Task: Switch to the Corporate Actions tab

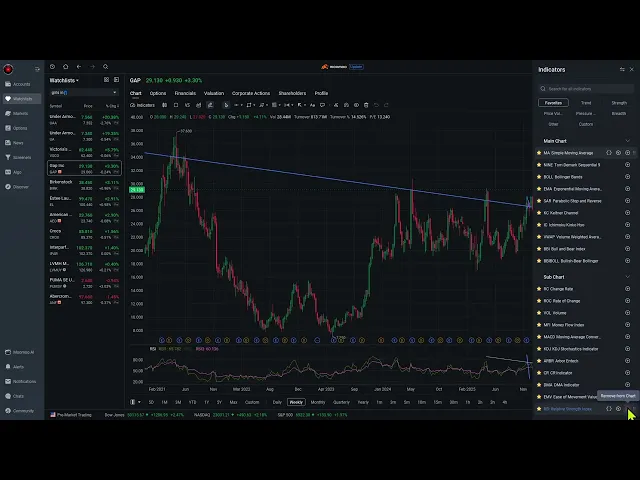Action: 251,93
